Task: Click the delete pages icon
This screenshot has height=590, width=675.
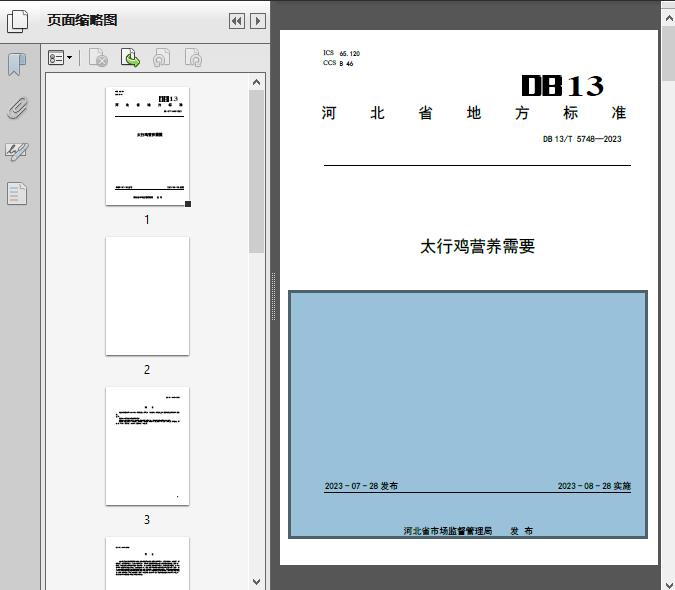Action: 98,58
